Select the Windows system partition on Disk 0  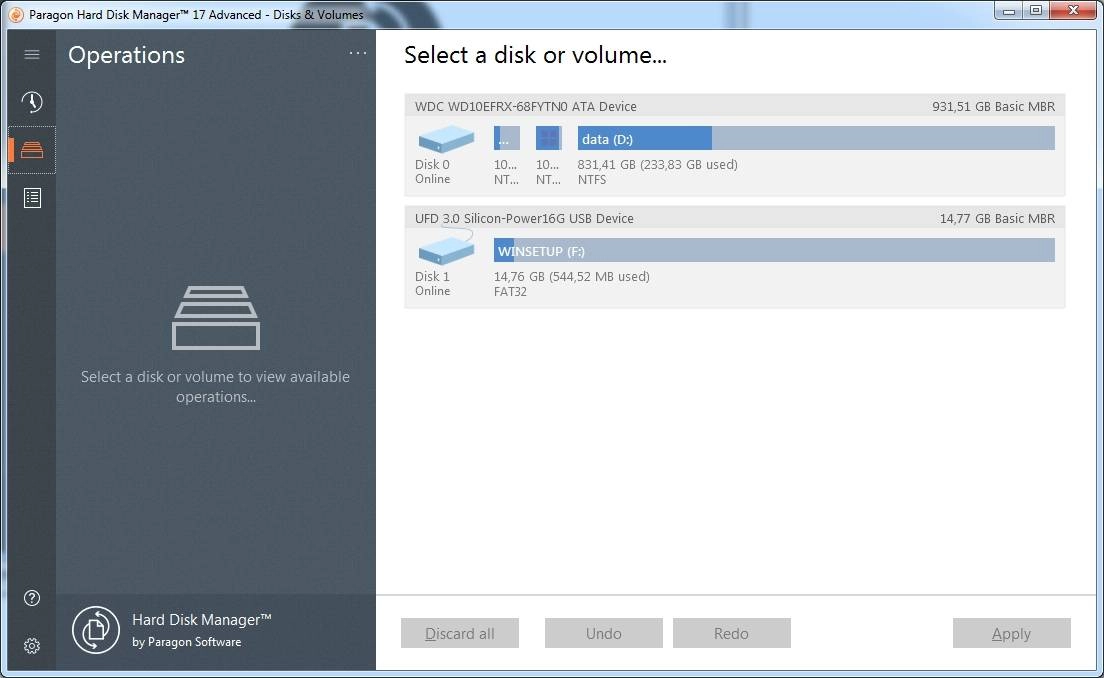[548, 138]
